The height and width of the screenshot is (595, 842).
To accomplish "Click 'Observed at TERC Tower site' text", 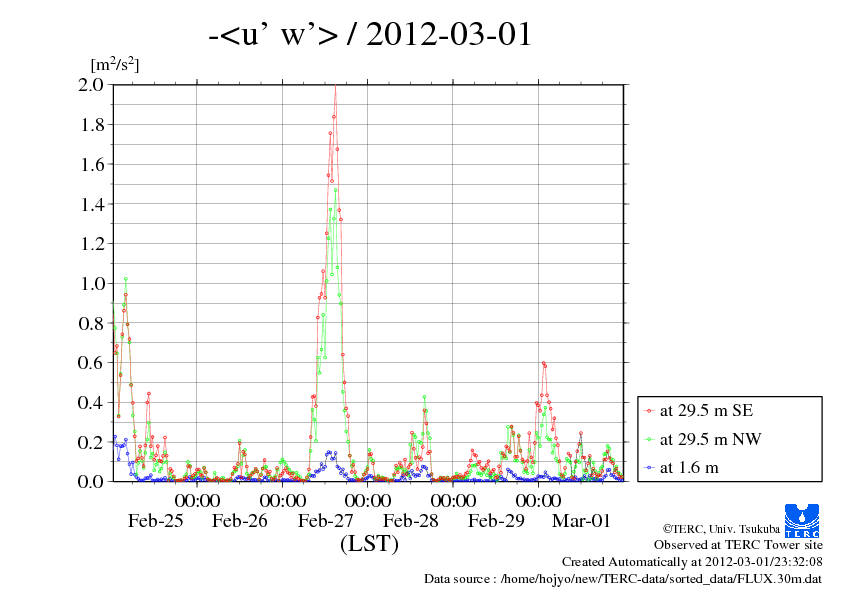I will pyautogui.click(x=738, y=545).
